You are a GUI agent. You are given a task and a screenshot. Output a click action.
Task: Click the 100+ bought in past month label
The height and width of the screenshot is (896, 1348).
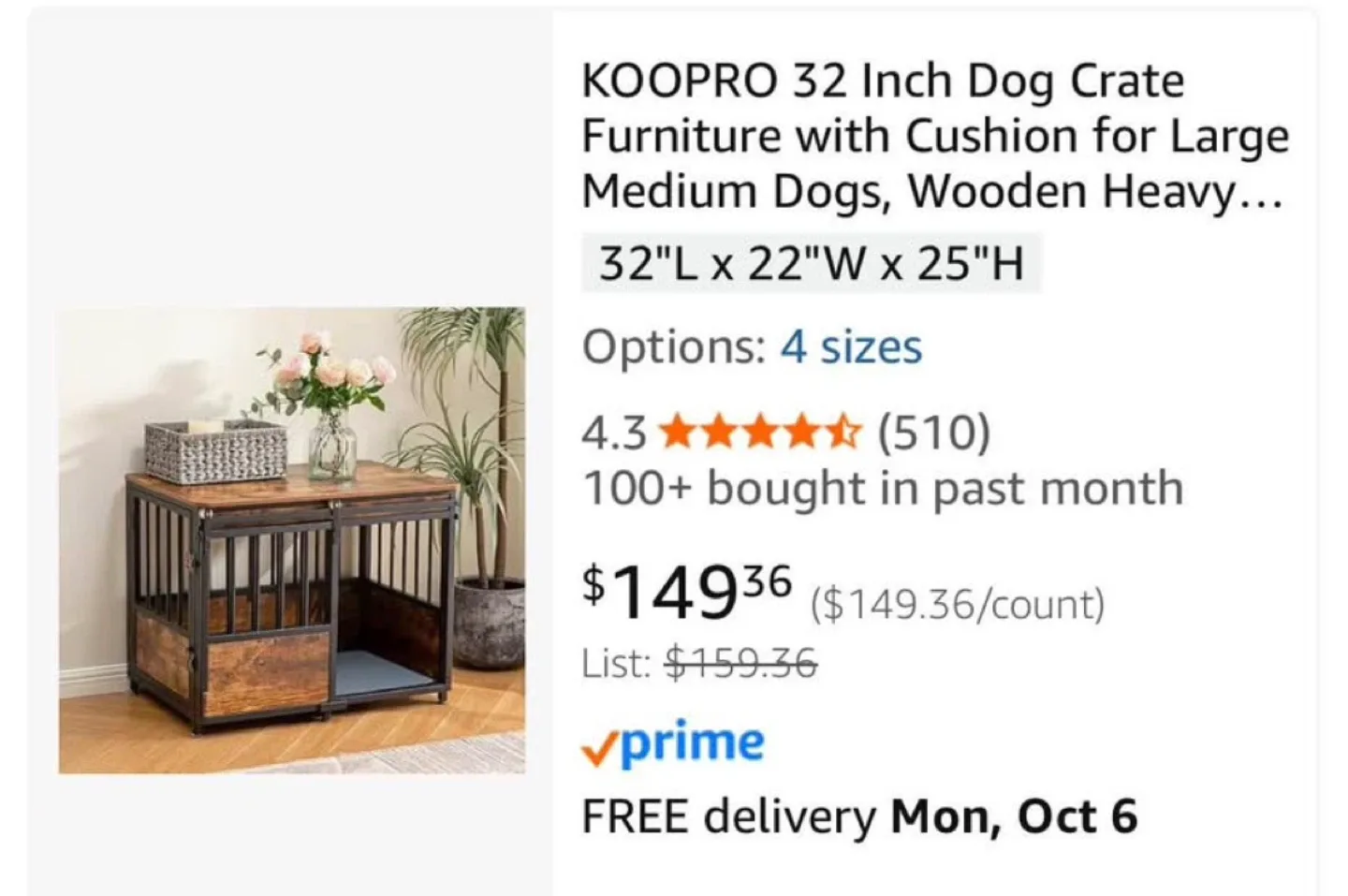[x=883, y=488]
